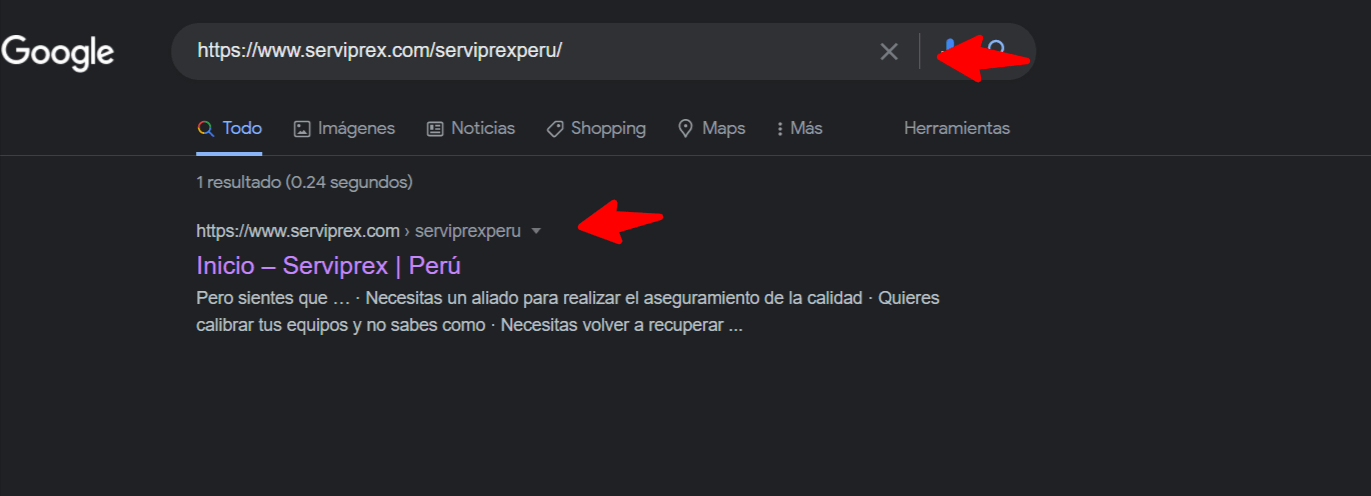This screenshot has width=1371, height=496.
Task: Click the snippet text starting 'Pero sientes que'
Action: pyautogui.click(x=568, y=312)
